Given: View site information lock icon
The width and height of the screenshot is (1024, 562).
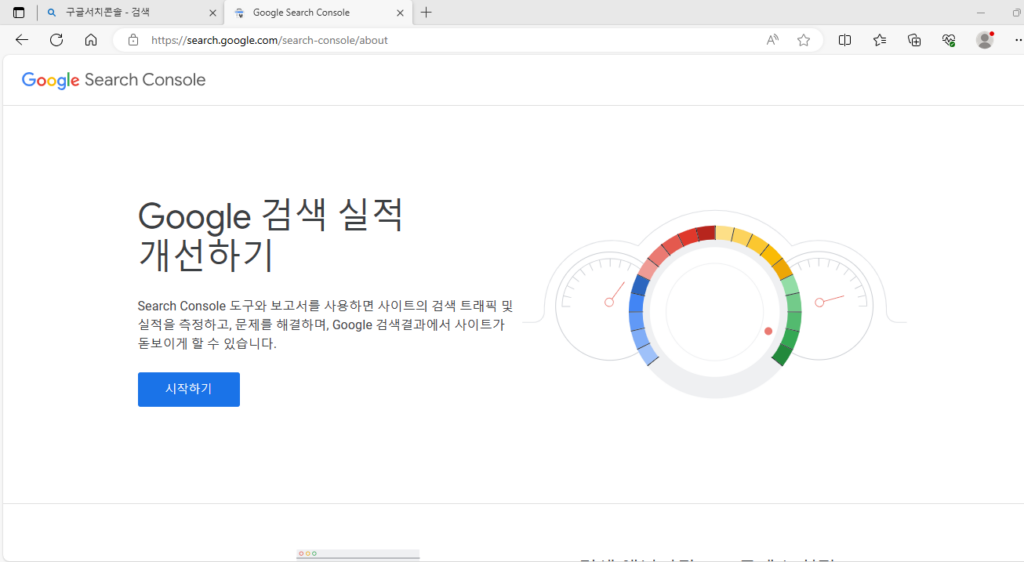Looking at the screenshot, I should [x=133, y=40].
